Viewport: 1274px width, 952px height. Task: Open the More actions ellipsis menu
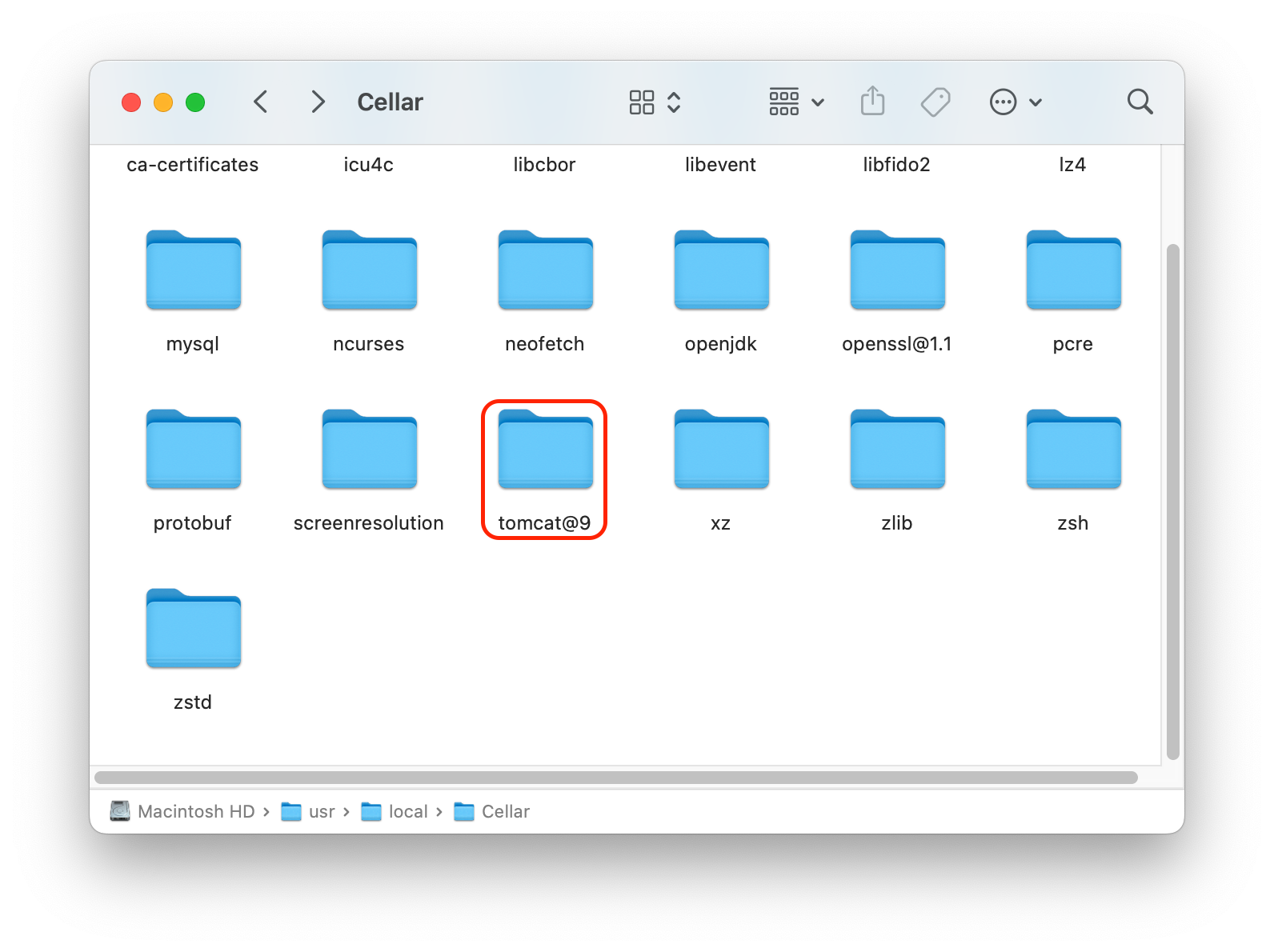(x=1016, y=102)
